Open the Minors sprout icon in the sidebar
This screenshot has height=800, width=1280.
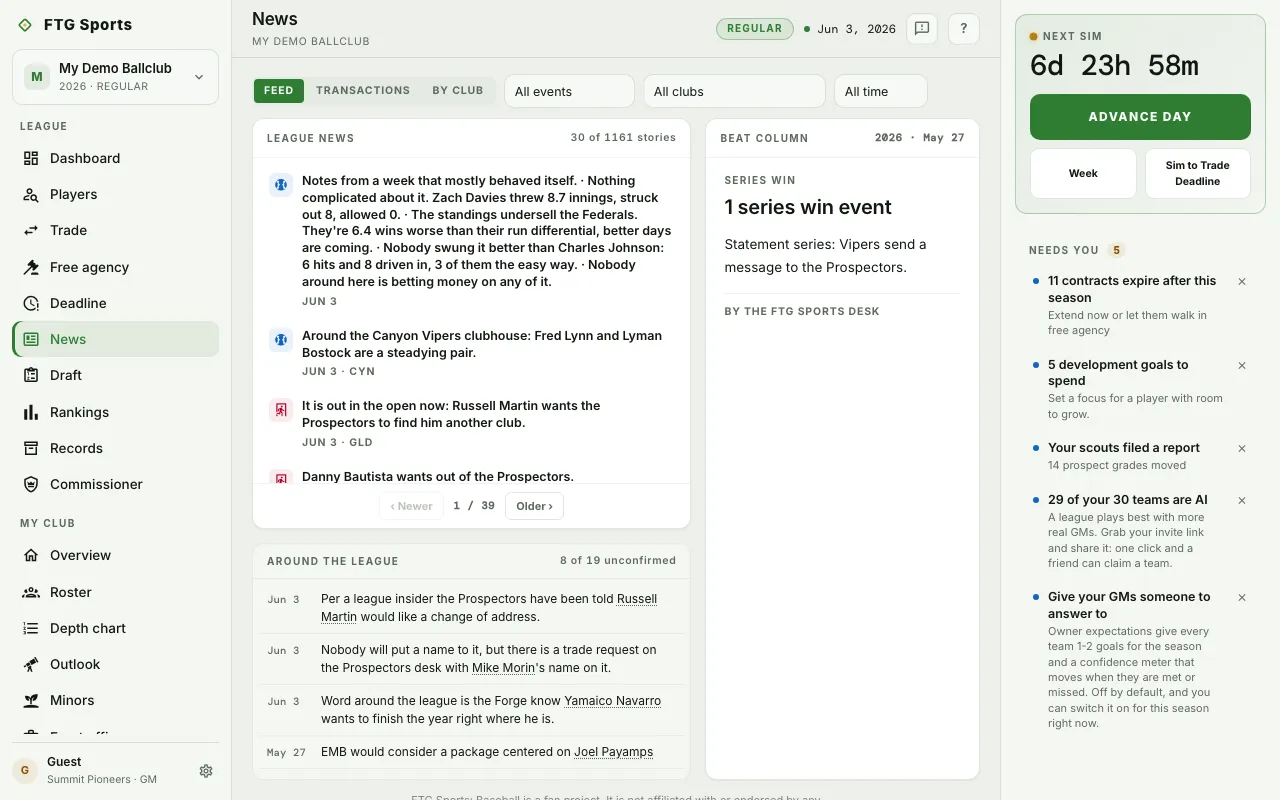31,700
